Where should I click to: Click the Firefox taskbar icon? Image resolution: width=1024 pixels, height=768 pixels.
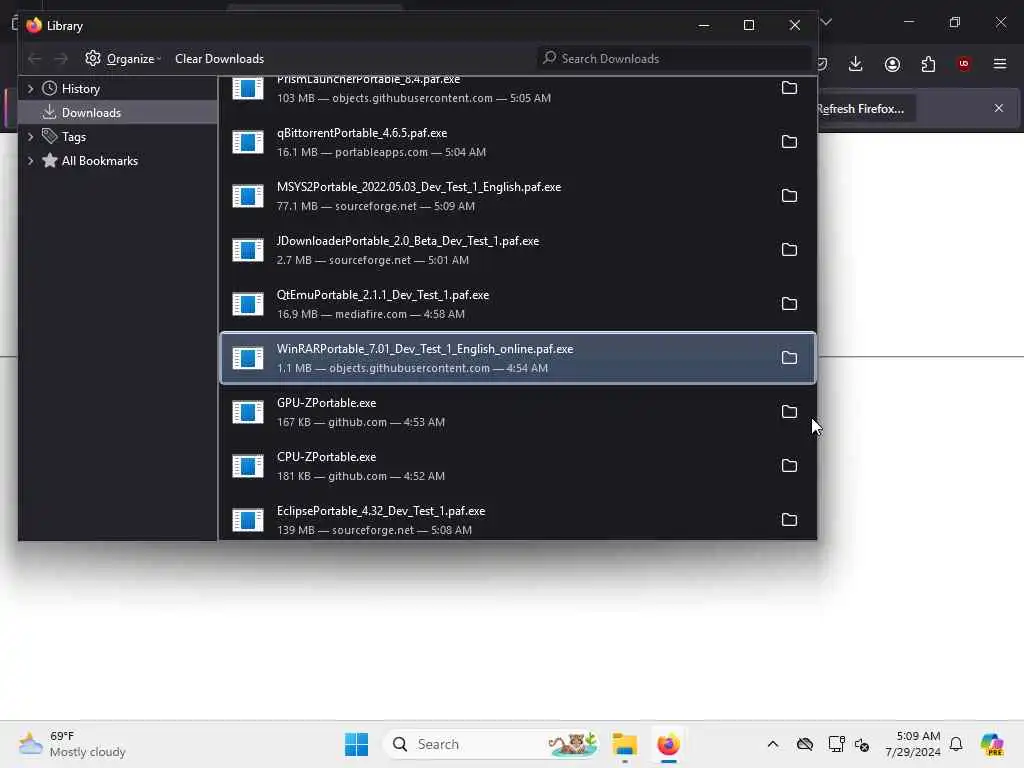click(668, 744)
